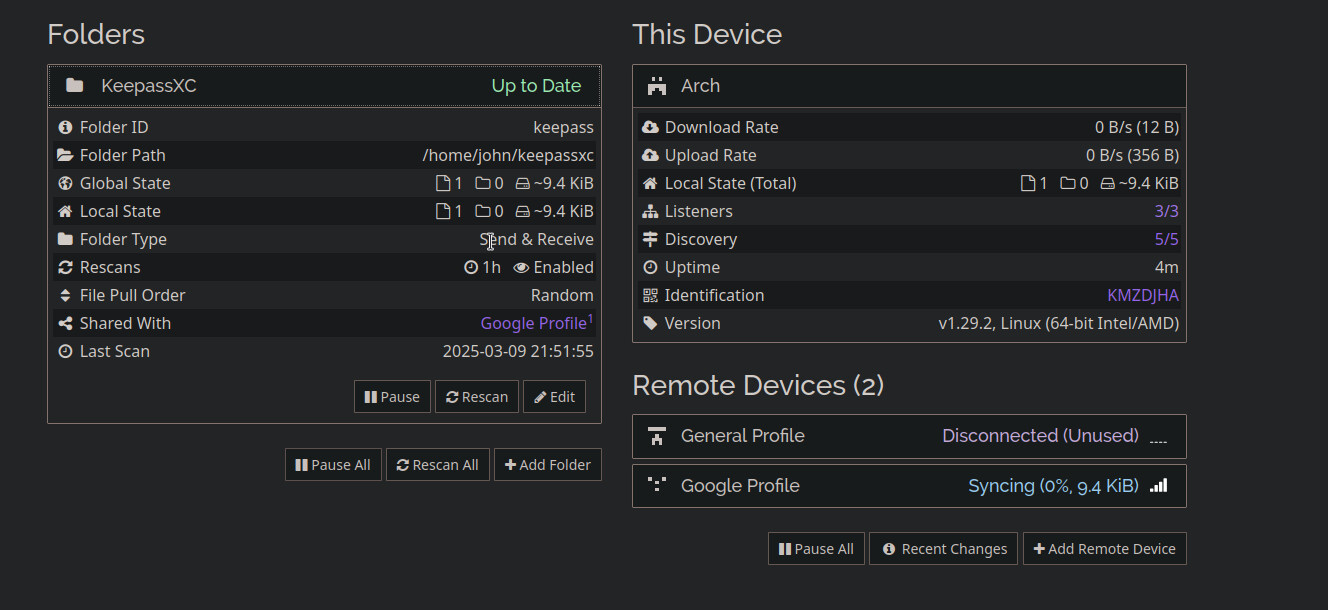Click the Disconnected (Unused) status
Image resolution: width=1328 pixels, height=610 pixels.
pyautogui.click(x=1040, y=436)
